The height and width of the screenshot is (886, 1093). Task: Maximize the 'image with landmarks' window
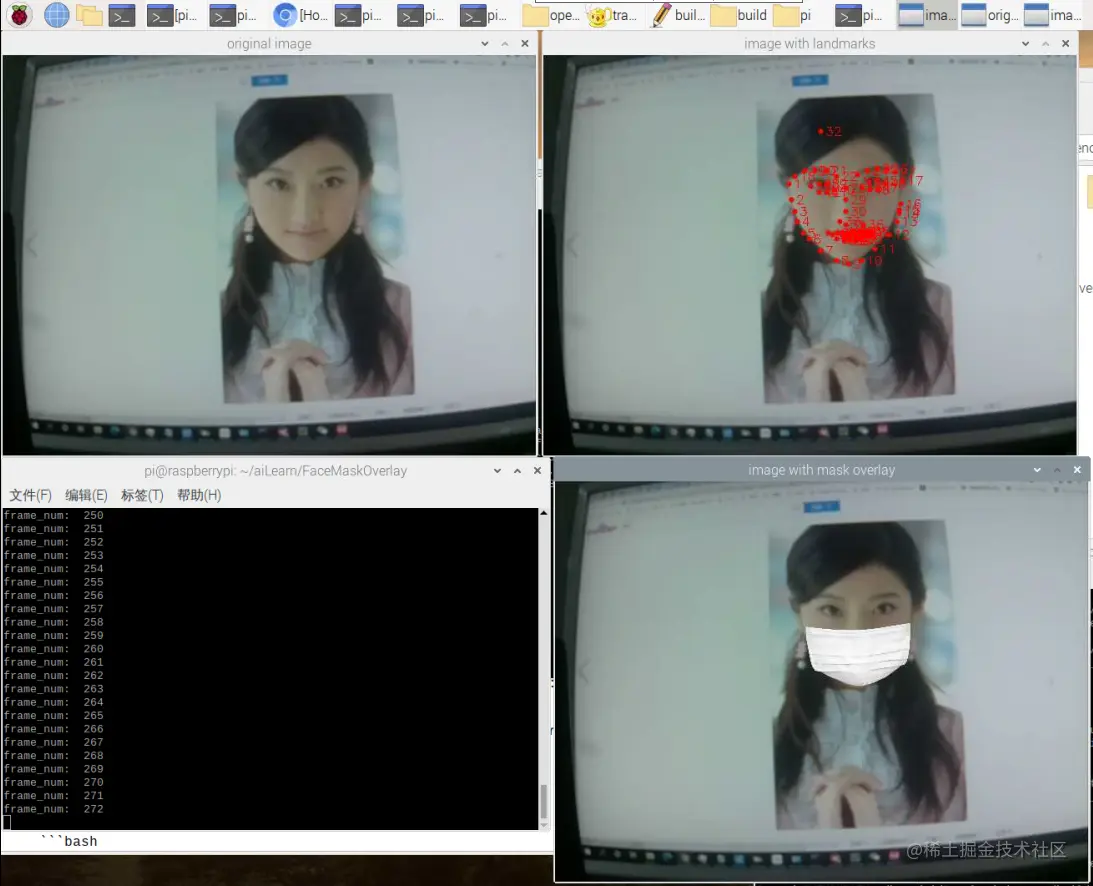click(1046, 43)
